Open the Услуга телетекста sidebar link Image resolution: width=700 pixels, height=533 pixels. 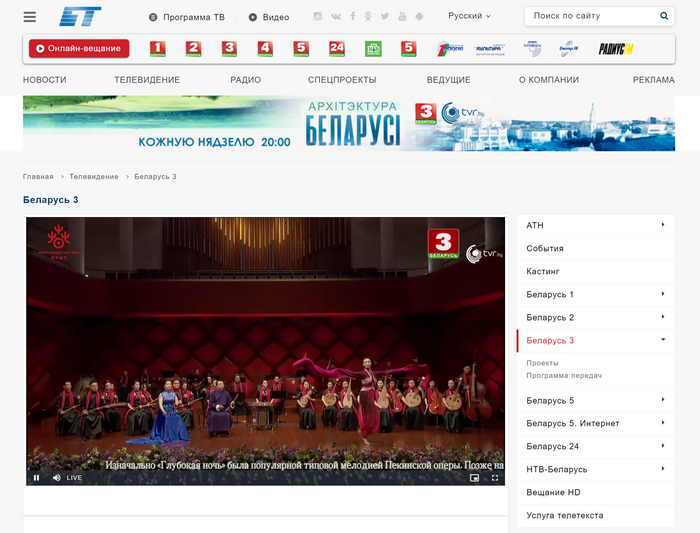pyautogui.click(x=595, y=516)
